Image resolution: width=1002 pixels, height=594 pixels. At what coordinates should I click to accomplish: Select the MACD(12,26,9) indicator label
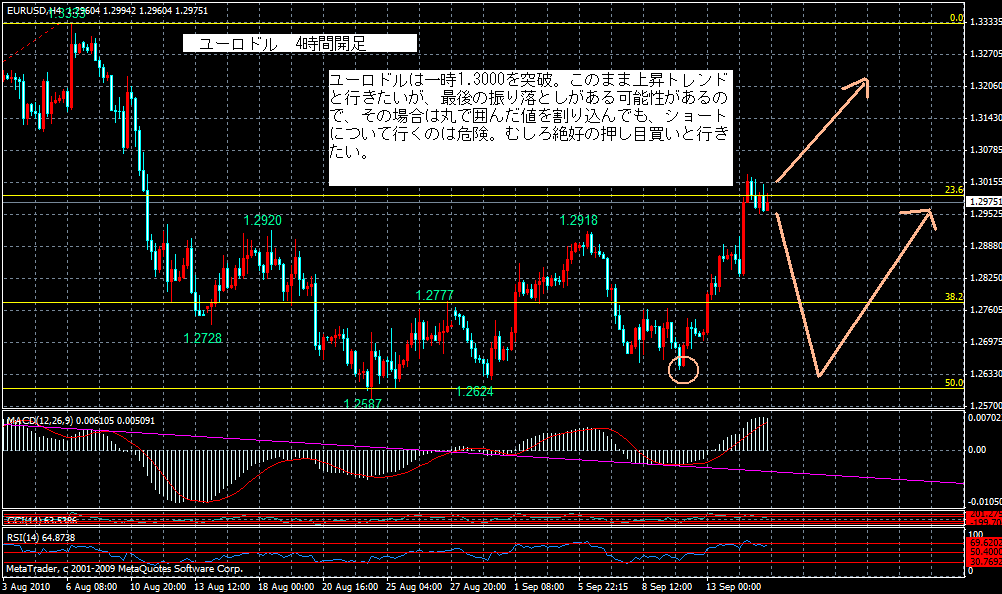(x=81, y=421)
